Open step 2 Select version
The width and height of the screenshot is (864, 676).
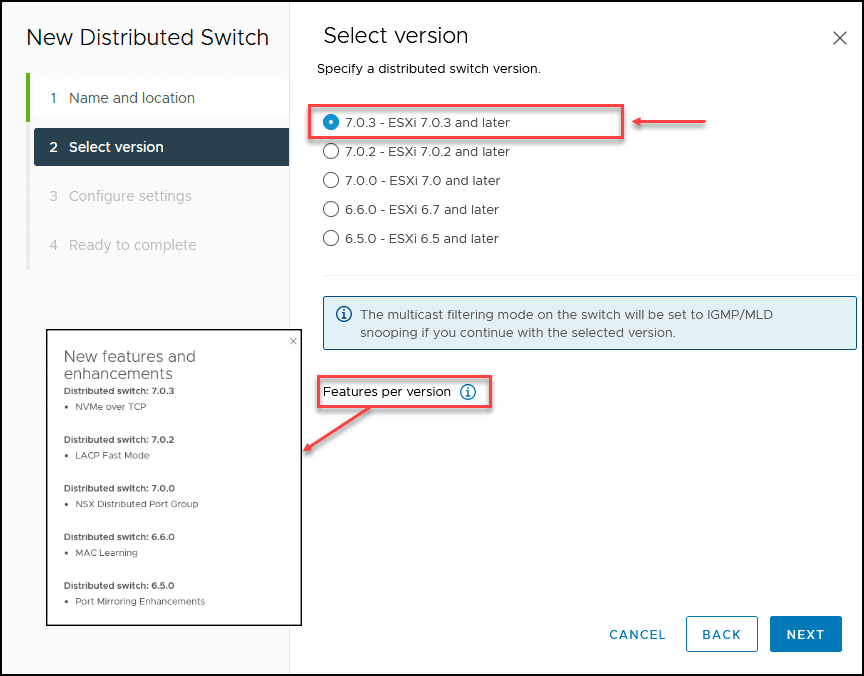[161, 147]
